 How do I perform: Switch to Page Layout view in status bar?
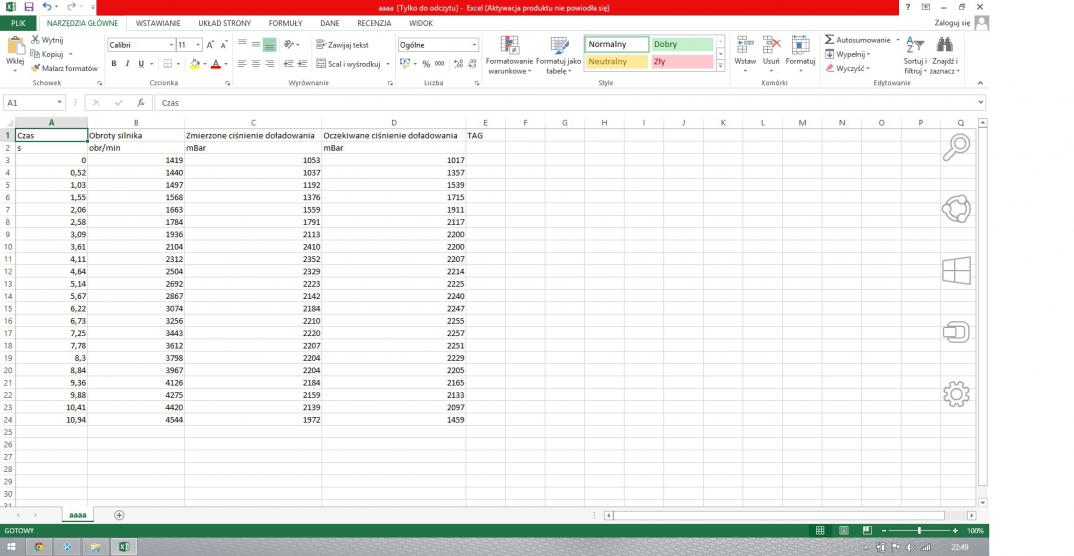844,531
